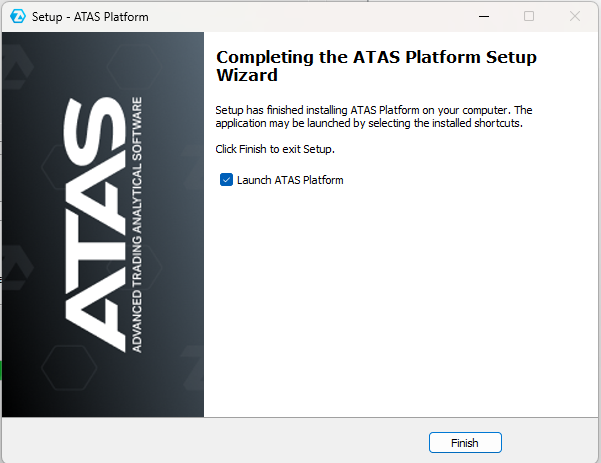Close the ATAS Platform Setup window
The height and width of the screenshot is (463, 601).
click(575, 16)
